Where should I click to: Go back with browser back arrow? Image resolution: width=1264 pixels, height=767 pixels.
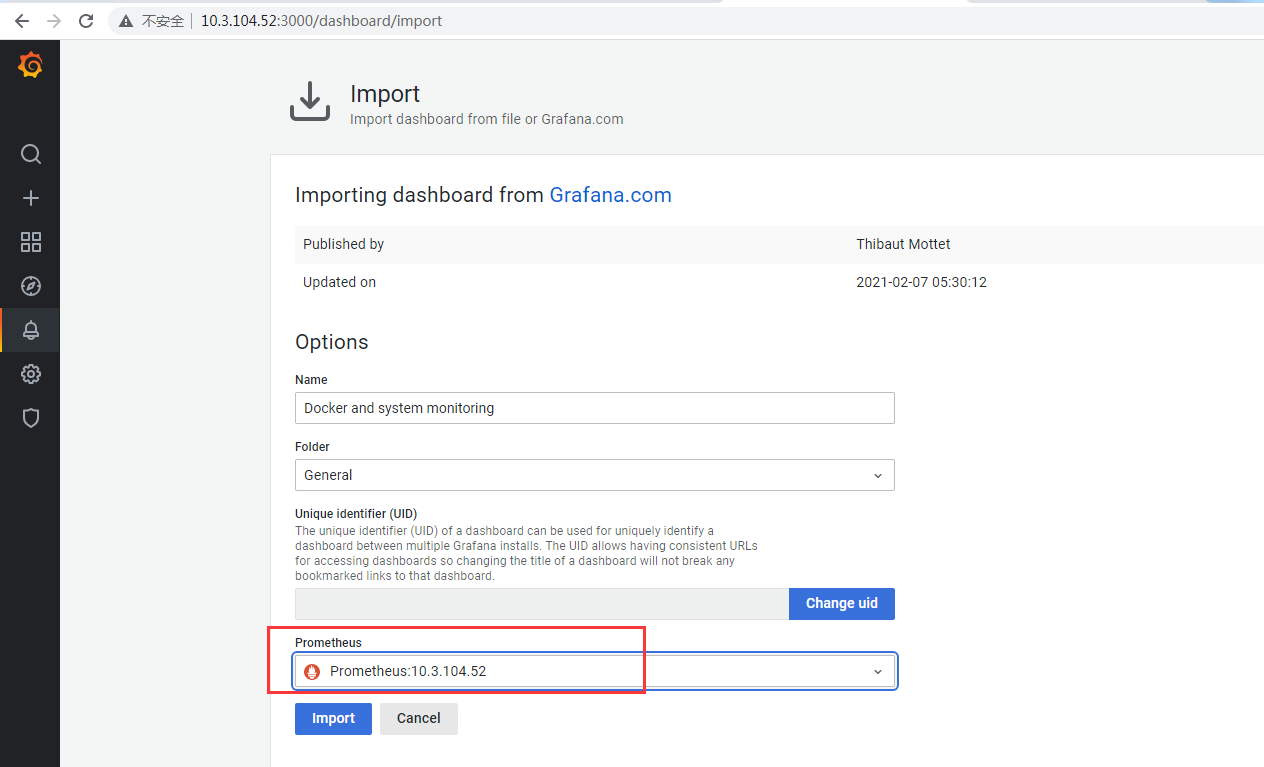coord(22,21)
